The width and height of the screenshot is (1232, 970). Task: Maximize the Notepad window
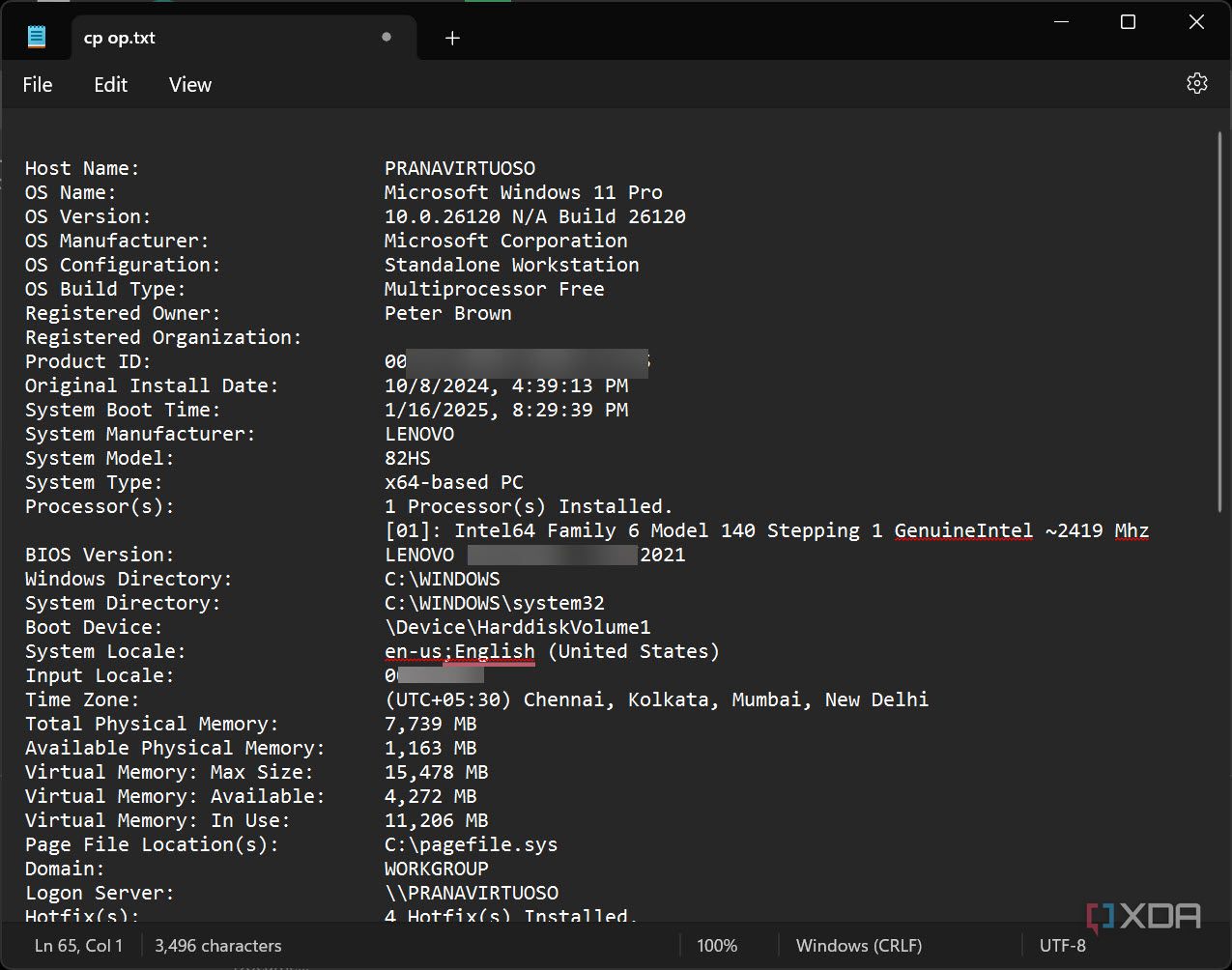[x=1128, y=22]
